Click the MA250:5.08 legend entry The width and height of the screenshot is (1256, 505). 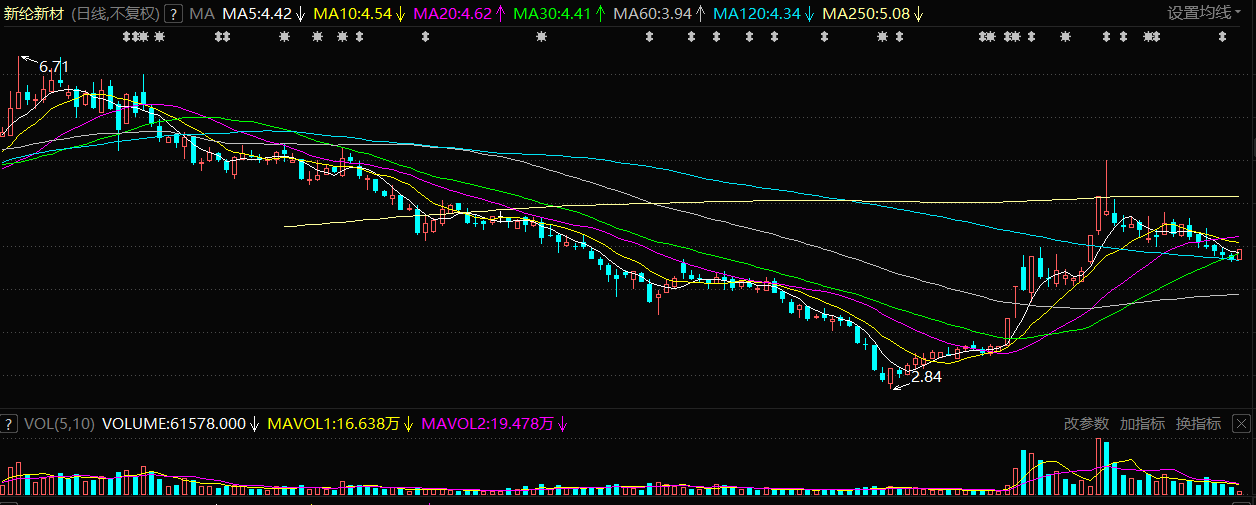865,13
